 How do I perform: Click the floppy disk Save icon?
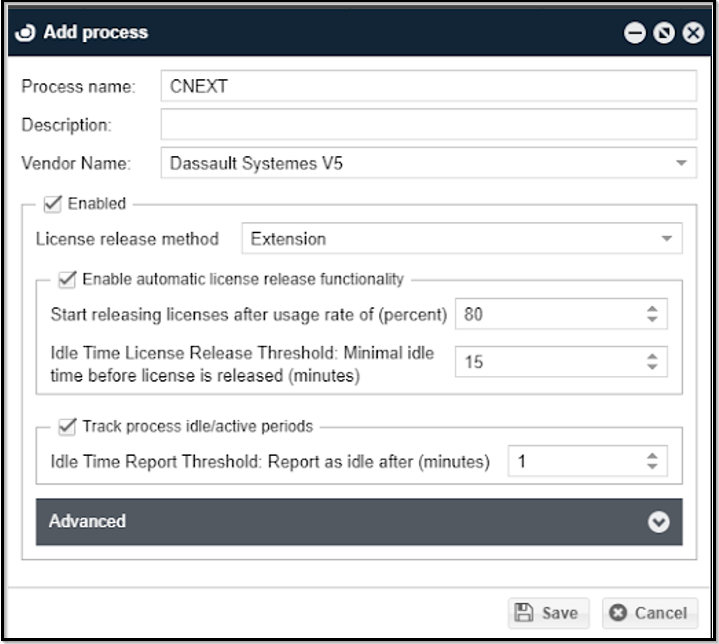(x=523, y=612)
